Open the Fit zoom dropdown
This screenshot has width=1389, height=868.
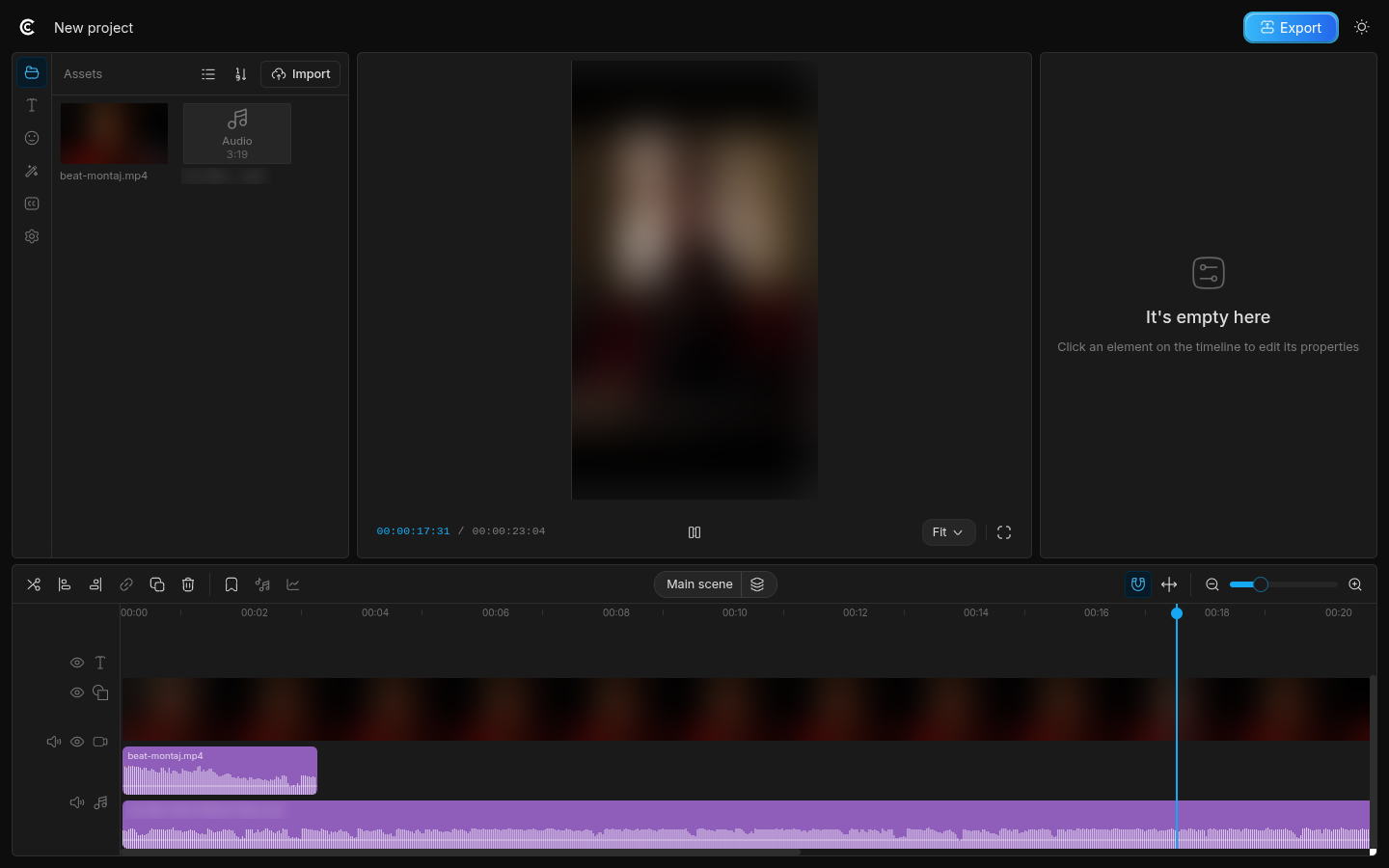(948, 532)
